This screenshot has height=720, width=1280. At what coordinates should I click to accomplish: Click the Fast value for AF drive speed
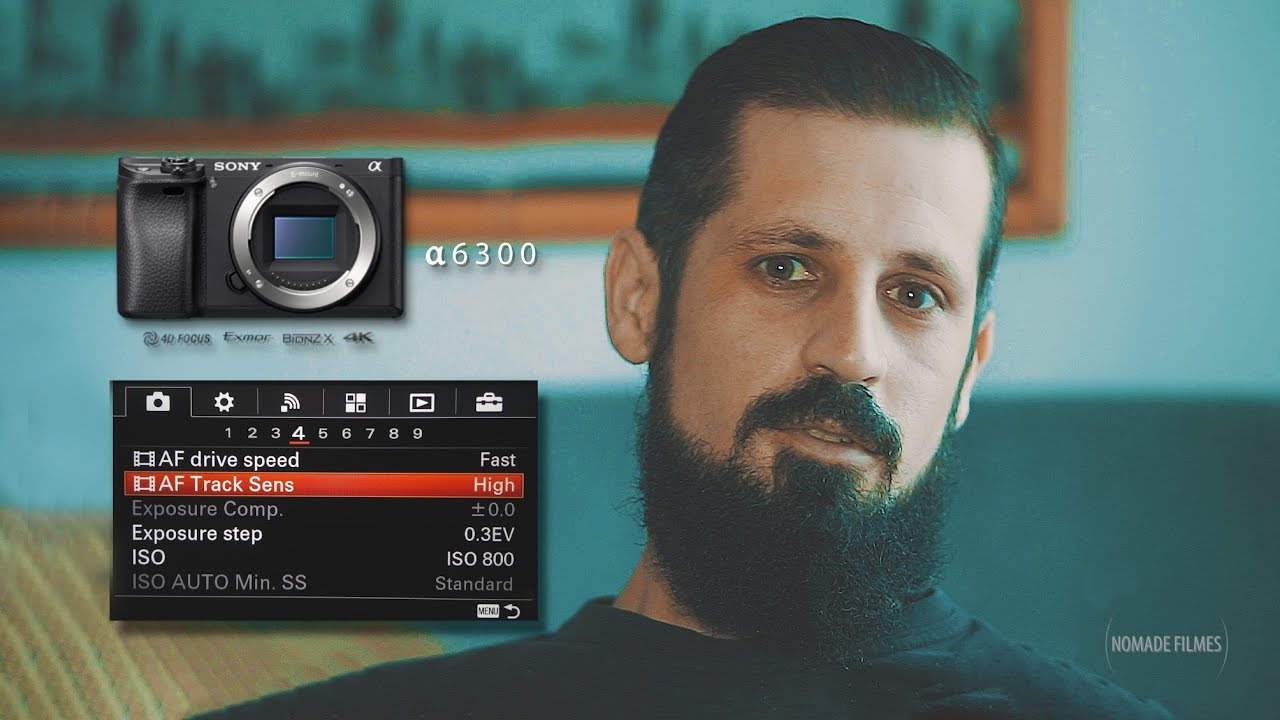point(497,460)
